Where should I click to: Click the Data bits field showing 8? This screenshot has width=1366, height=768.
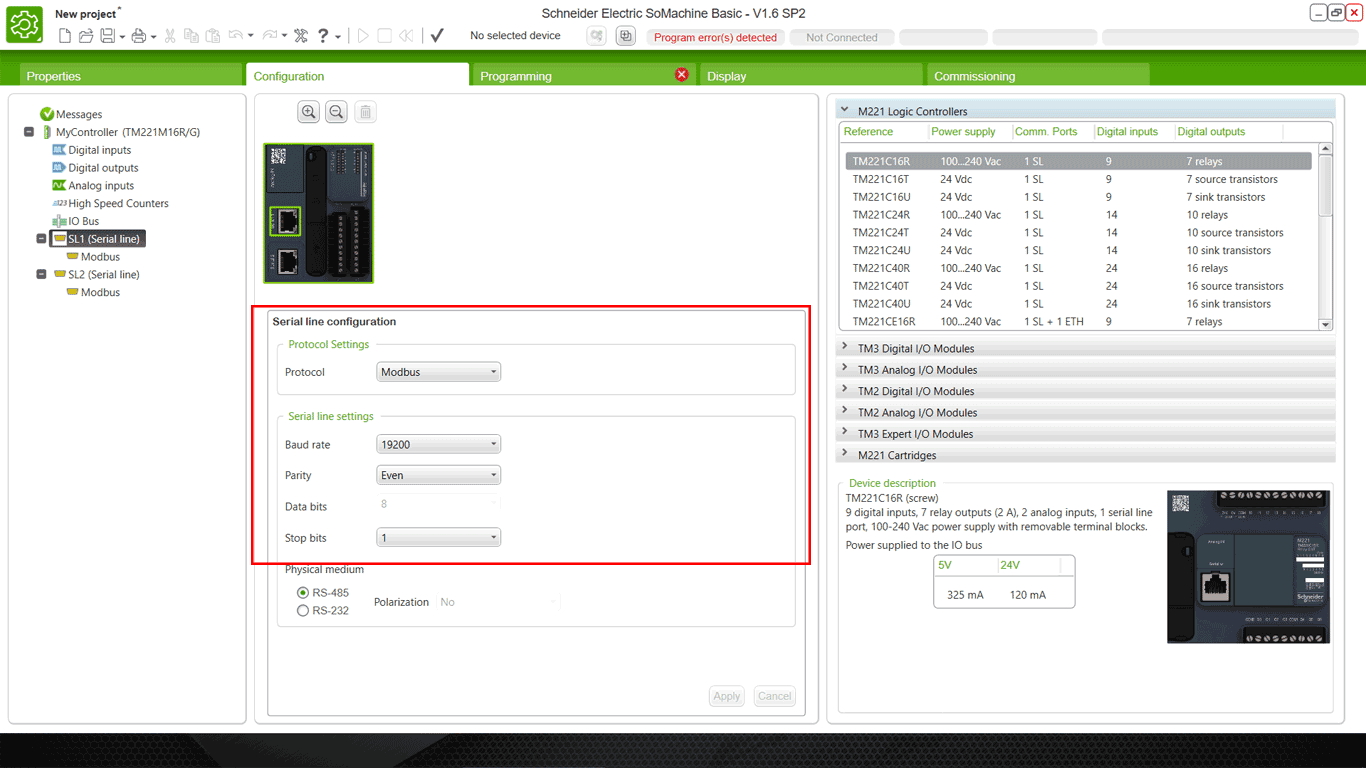pyautogui.click(x=438, y=504)
